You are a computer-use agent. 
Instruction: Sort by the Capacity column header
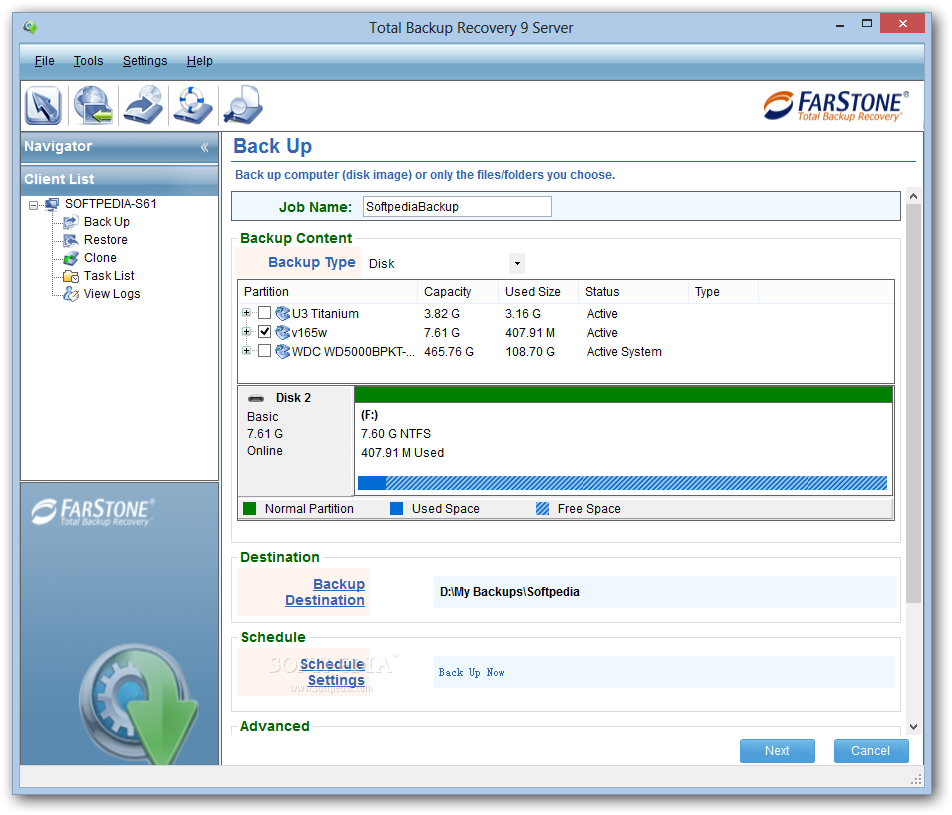click(458, 292)
